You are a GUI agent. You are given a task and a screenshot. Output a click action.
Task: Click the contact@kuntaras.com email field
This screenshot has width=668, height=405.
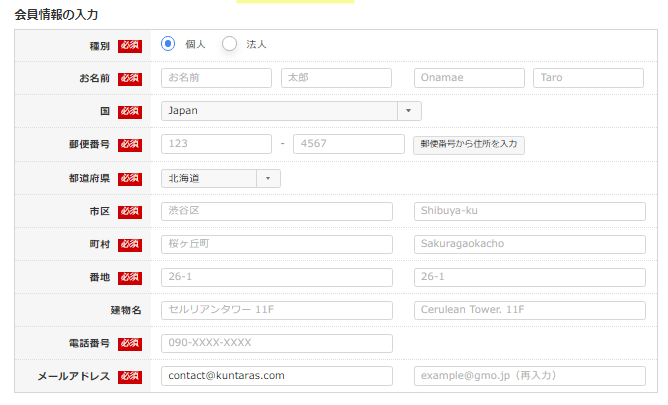276,376
